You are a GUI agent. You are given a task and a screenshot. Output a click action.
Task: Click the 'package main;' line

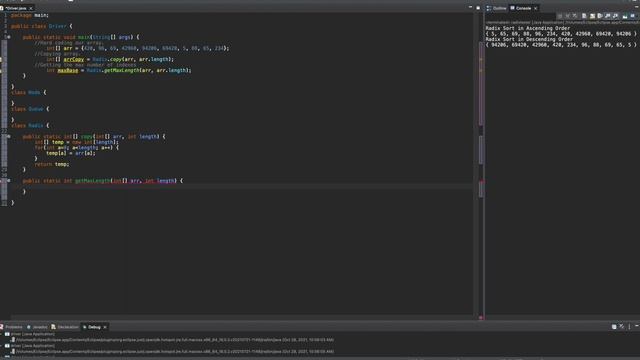pos(30,15)
